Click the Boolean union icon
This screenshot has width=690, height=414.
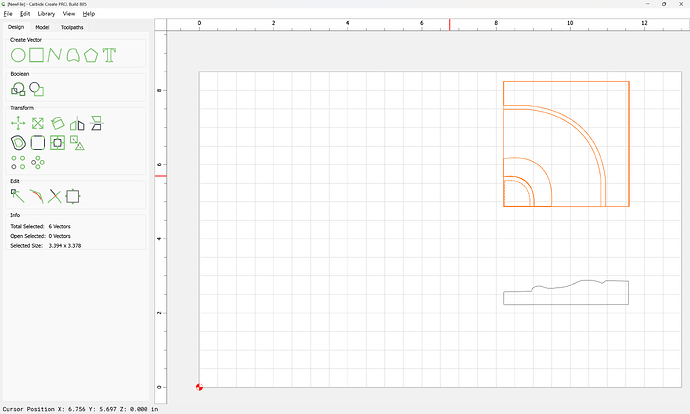[x=18, y=89]
